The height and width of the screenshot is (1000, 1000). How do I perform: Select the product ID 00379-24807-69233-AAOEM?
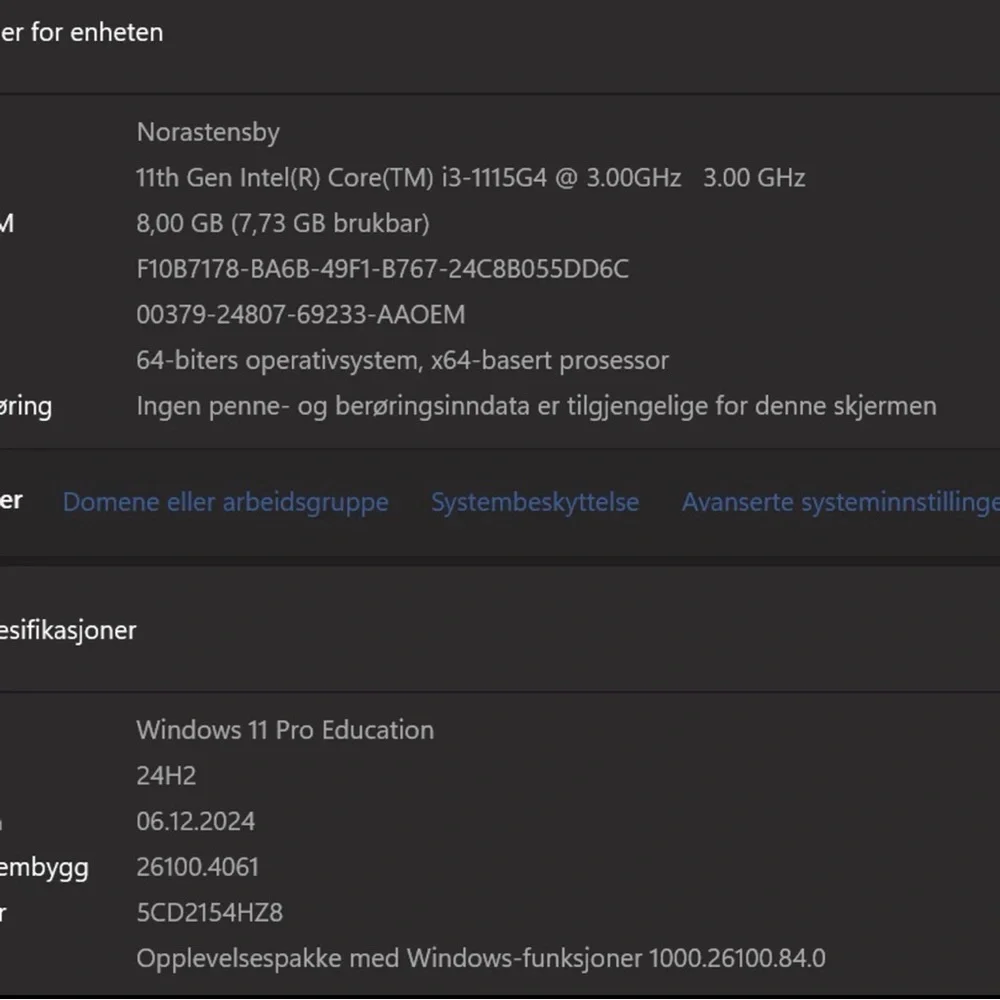click(300, 315)
